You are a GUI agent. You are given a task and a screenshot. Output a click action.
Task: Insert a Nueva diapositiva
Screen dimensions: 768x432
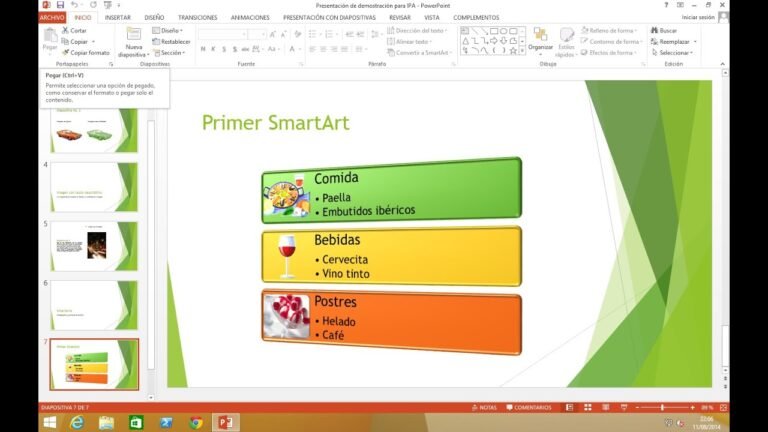point(134,43)
